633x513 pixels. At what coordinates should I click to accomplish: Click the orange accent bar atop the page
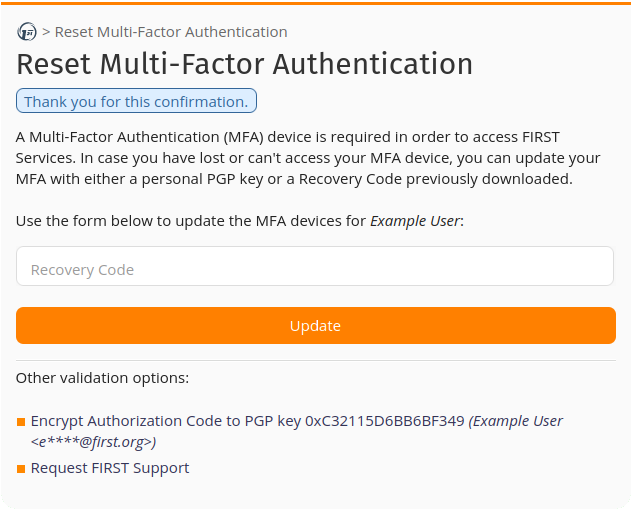click(x=316, y=4)
